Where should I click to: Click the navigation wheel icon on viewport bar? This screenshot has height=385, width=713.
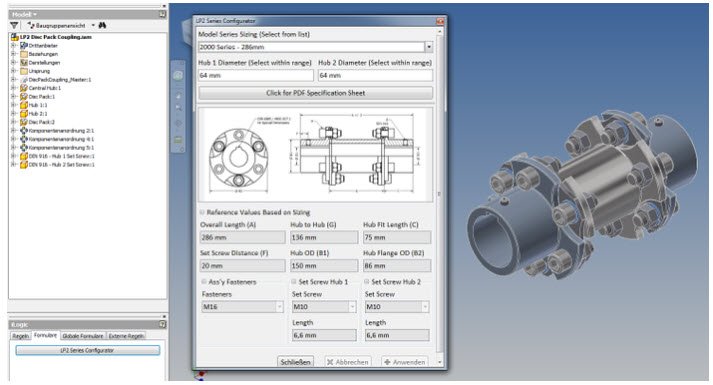178,76
